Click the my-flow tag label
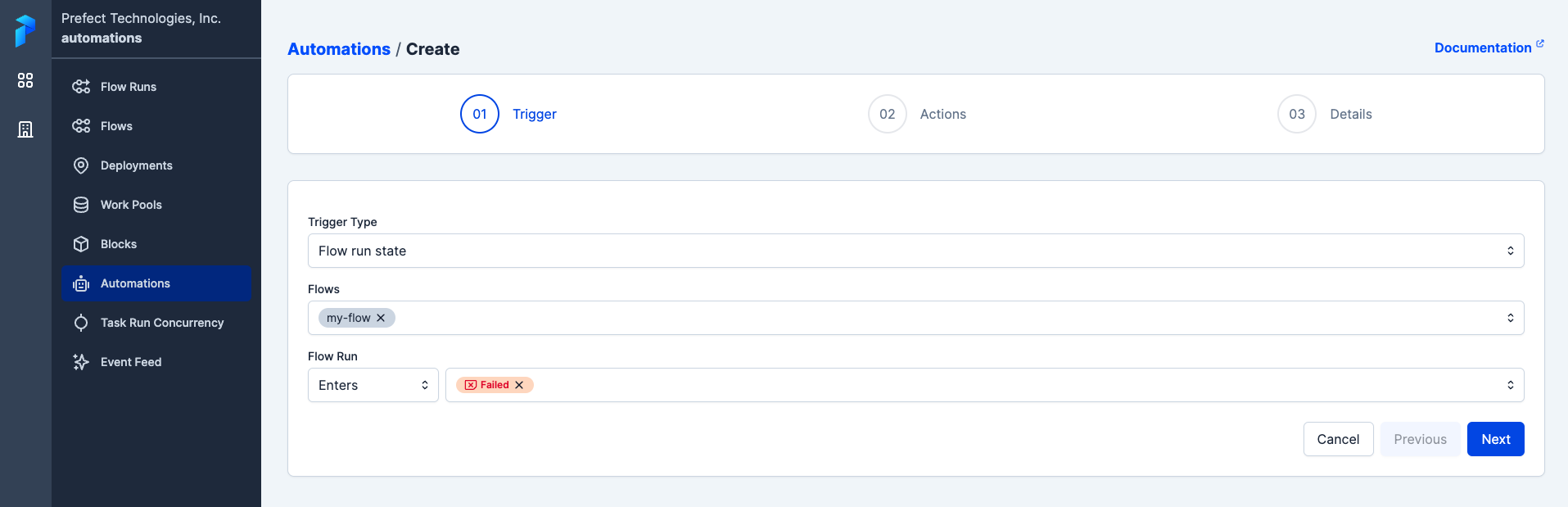This screenshot has height=507, width=1568. pos(349,318)
